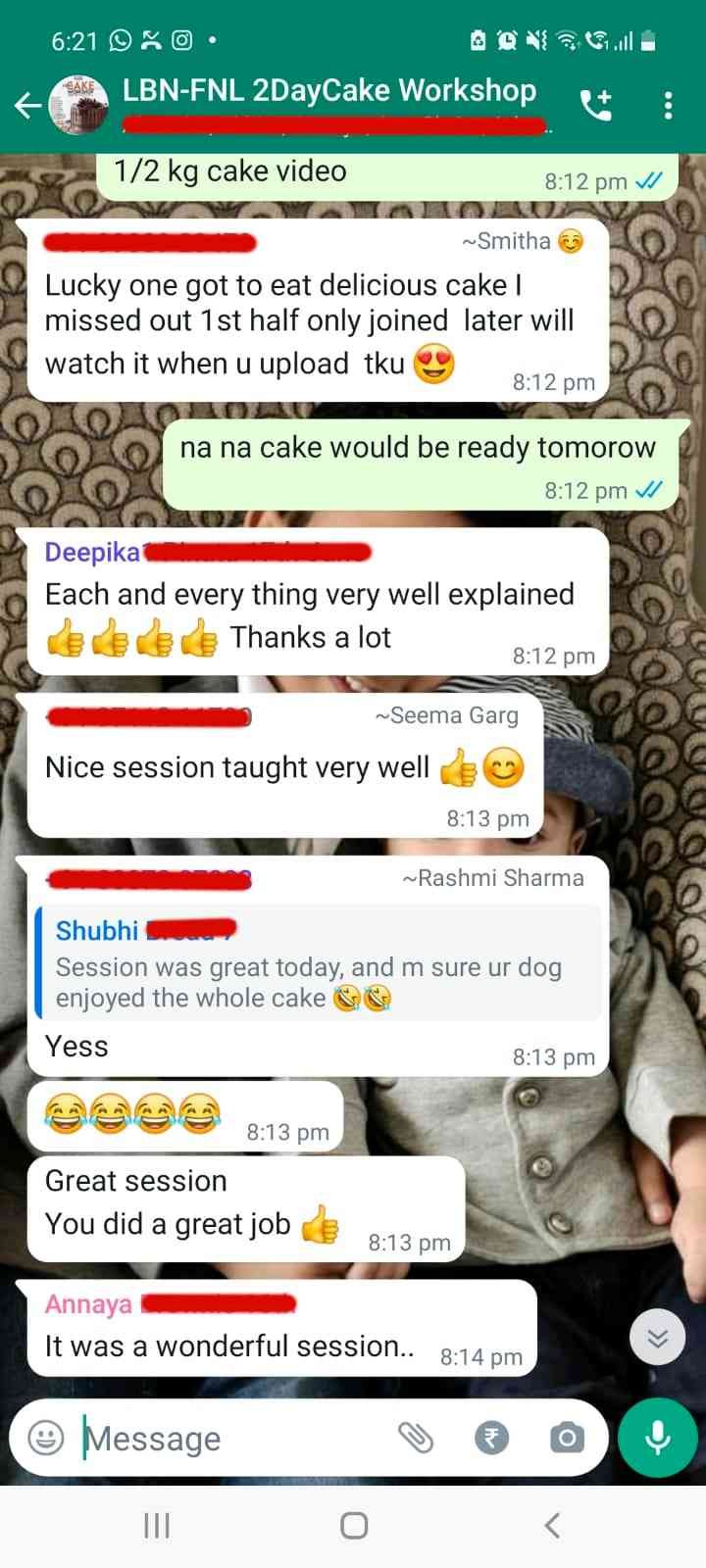Start a group call with phone icon

tap(596, 105)
